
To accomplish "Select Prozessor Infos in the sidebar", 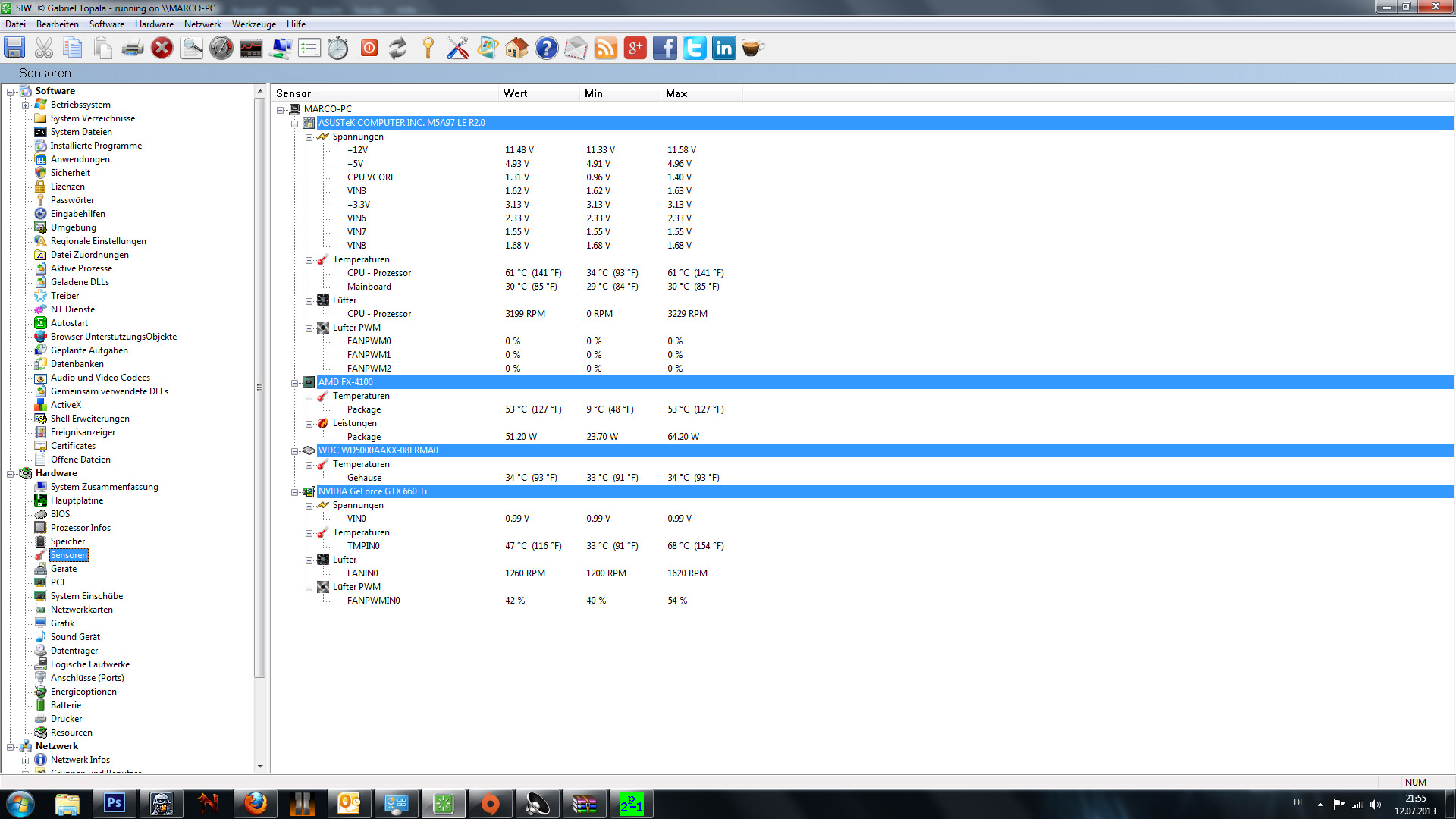I will [x=80, y=528].
